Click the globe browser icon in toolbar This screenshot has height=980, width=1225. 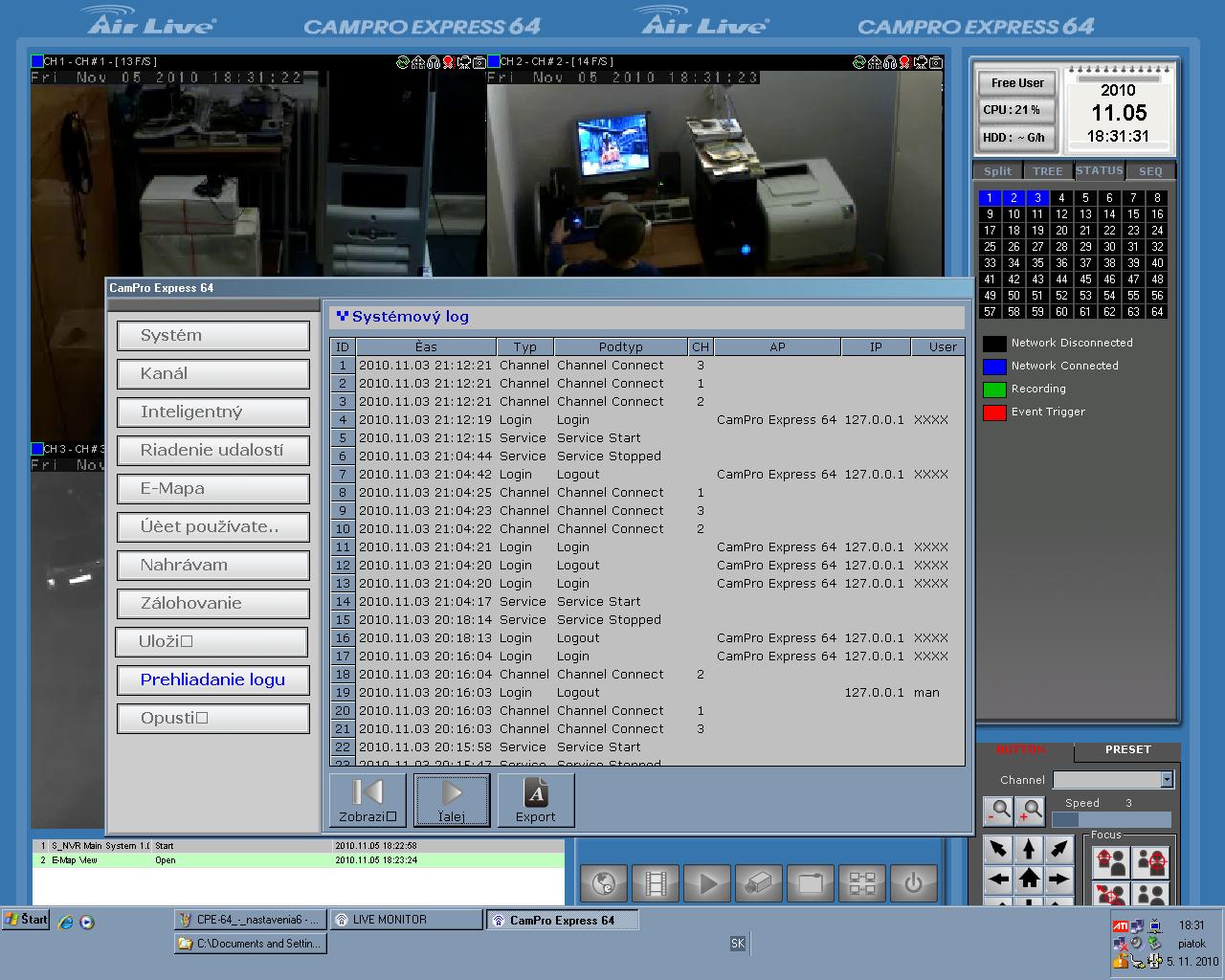[x=604, y=883]
